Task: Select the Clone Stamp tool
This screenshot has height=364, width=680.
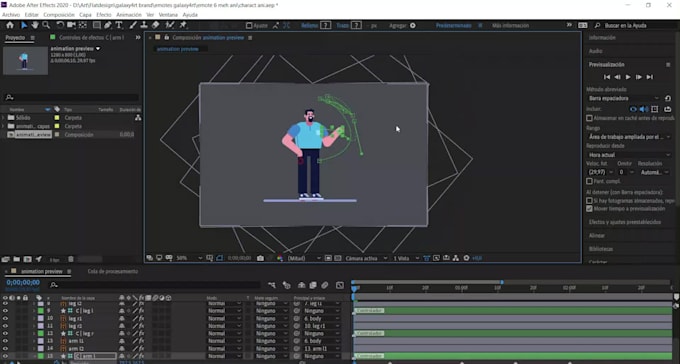Action: (x=144, y=26)
